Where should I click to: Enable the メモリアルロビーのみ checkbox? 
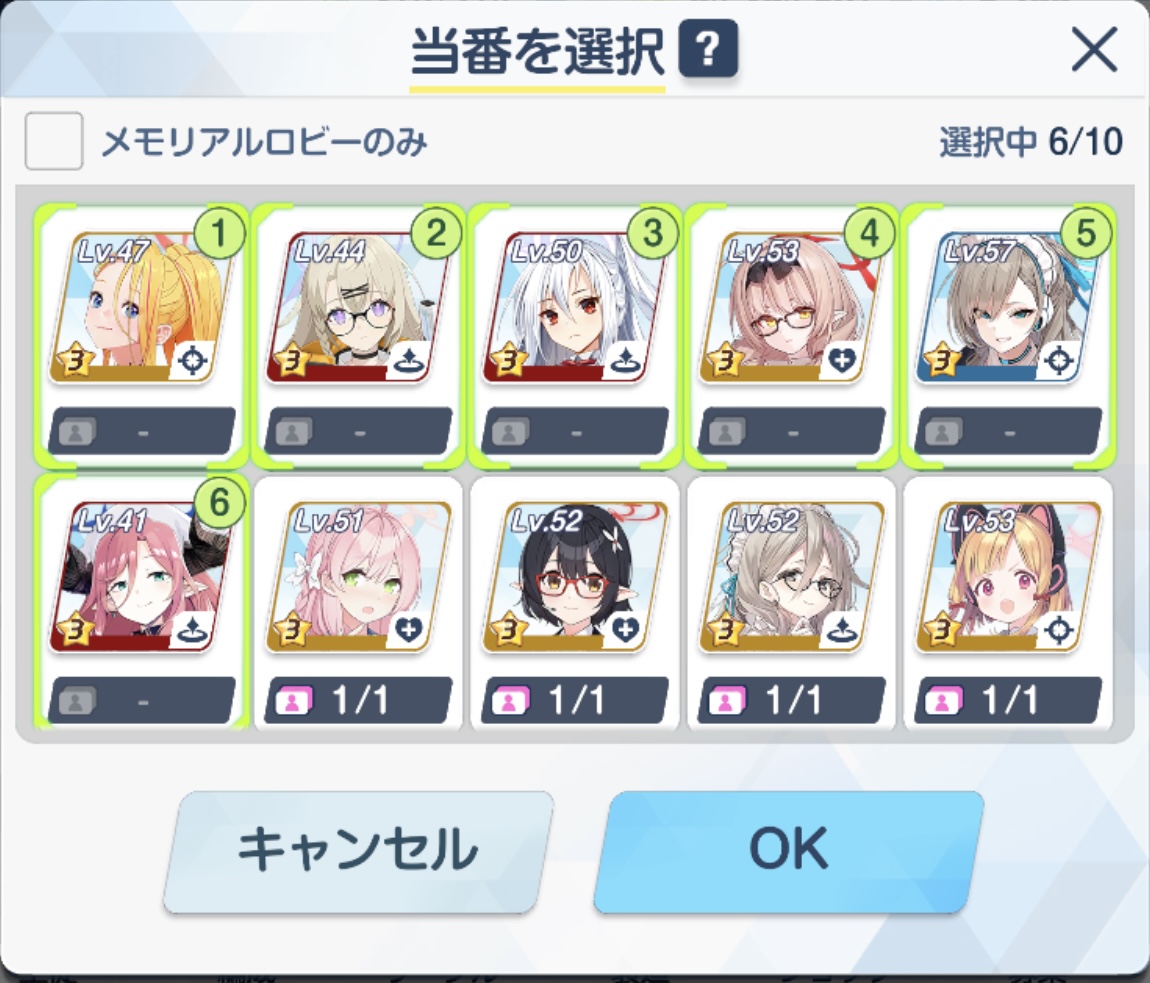coord(54,141)
